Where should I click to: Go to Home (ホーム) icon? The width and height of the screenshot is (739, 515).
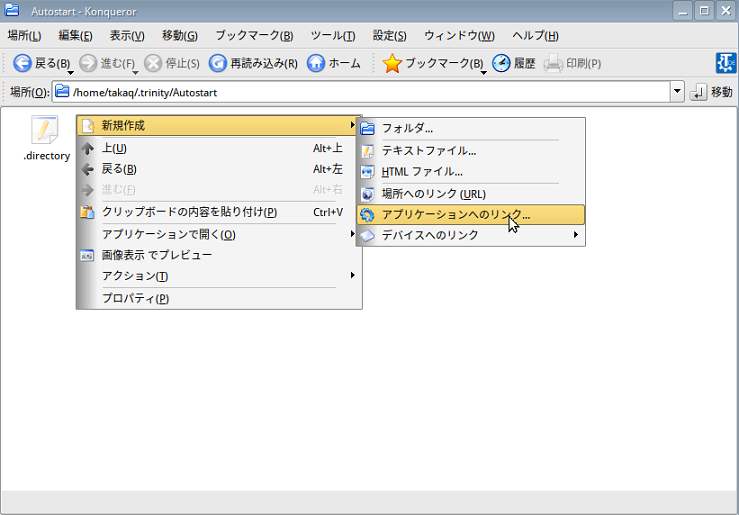pyautogui.click(x=316, y=63)
